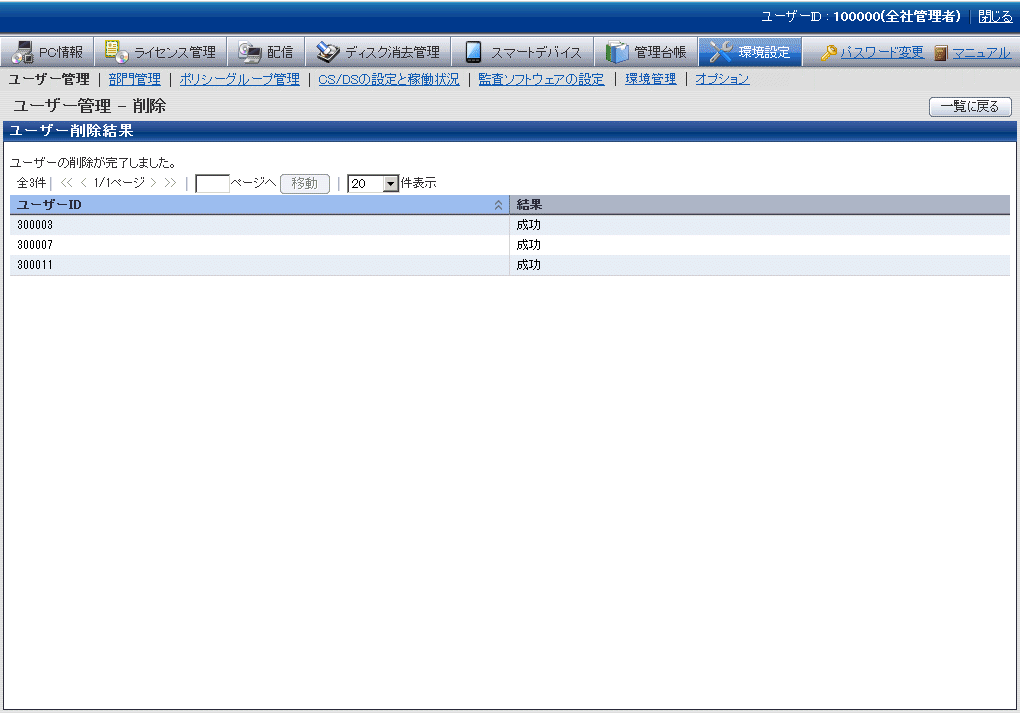Viewport: 1021px width, 713px height.
Task: Click the 閉じる link at top right
Action: coord(995,17)
